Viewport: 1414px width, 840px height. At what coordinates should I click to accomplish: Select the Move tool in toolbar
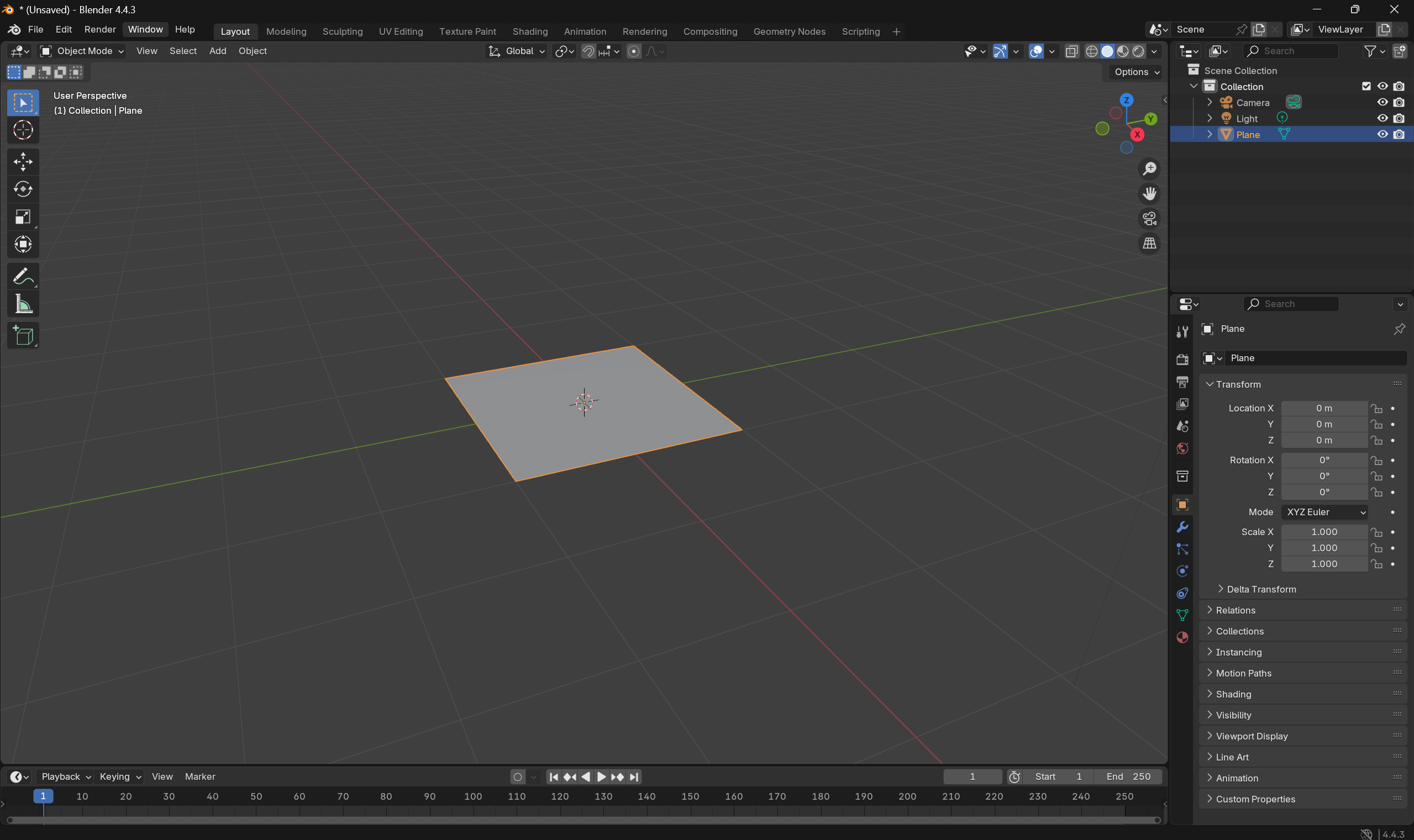point(23,161)
